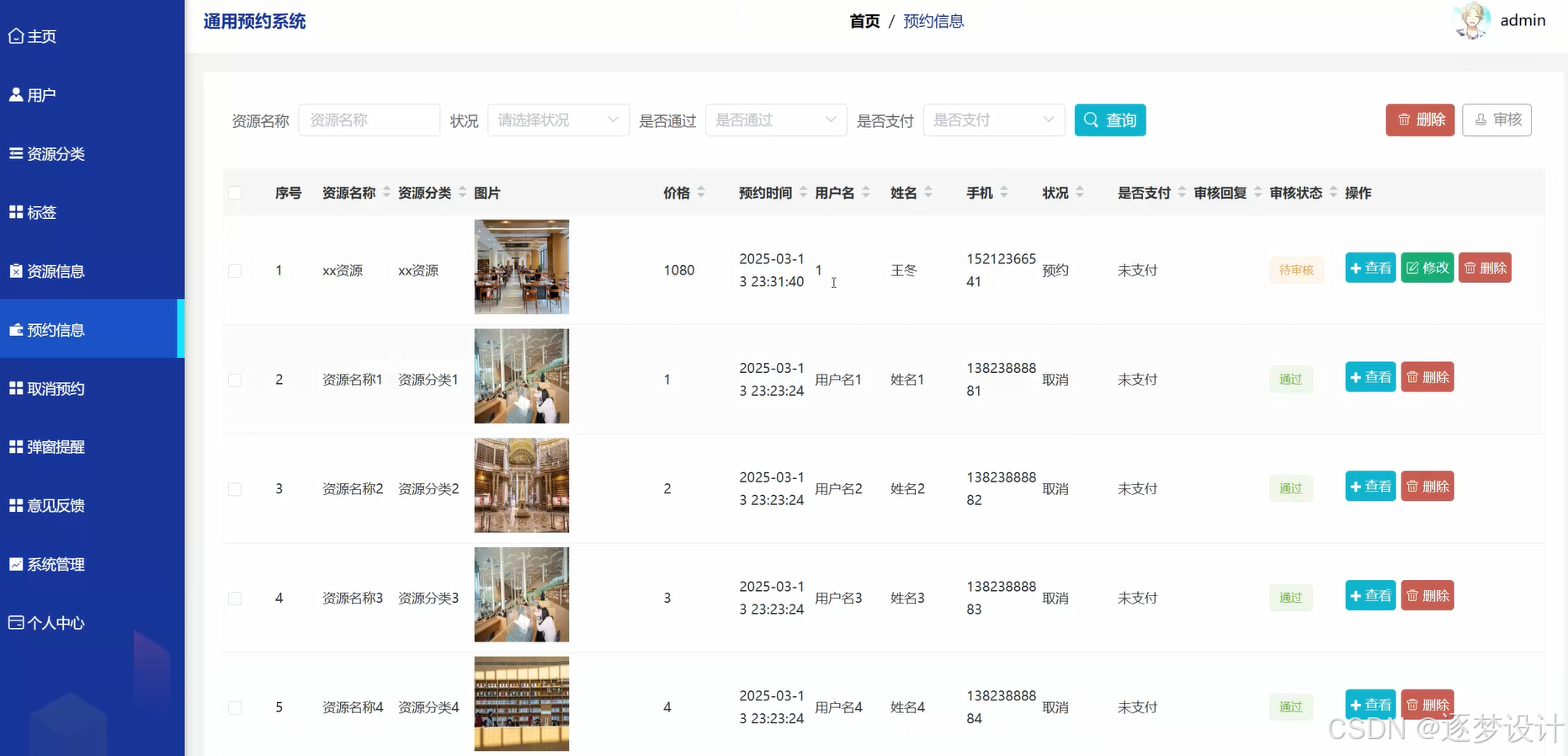Viewport: 1568px width, 756px height.
Task: Click 查看 for the 资源名称4 row
Action: [x=1370, y=705]
